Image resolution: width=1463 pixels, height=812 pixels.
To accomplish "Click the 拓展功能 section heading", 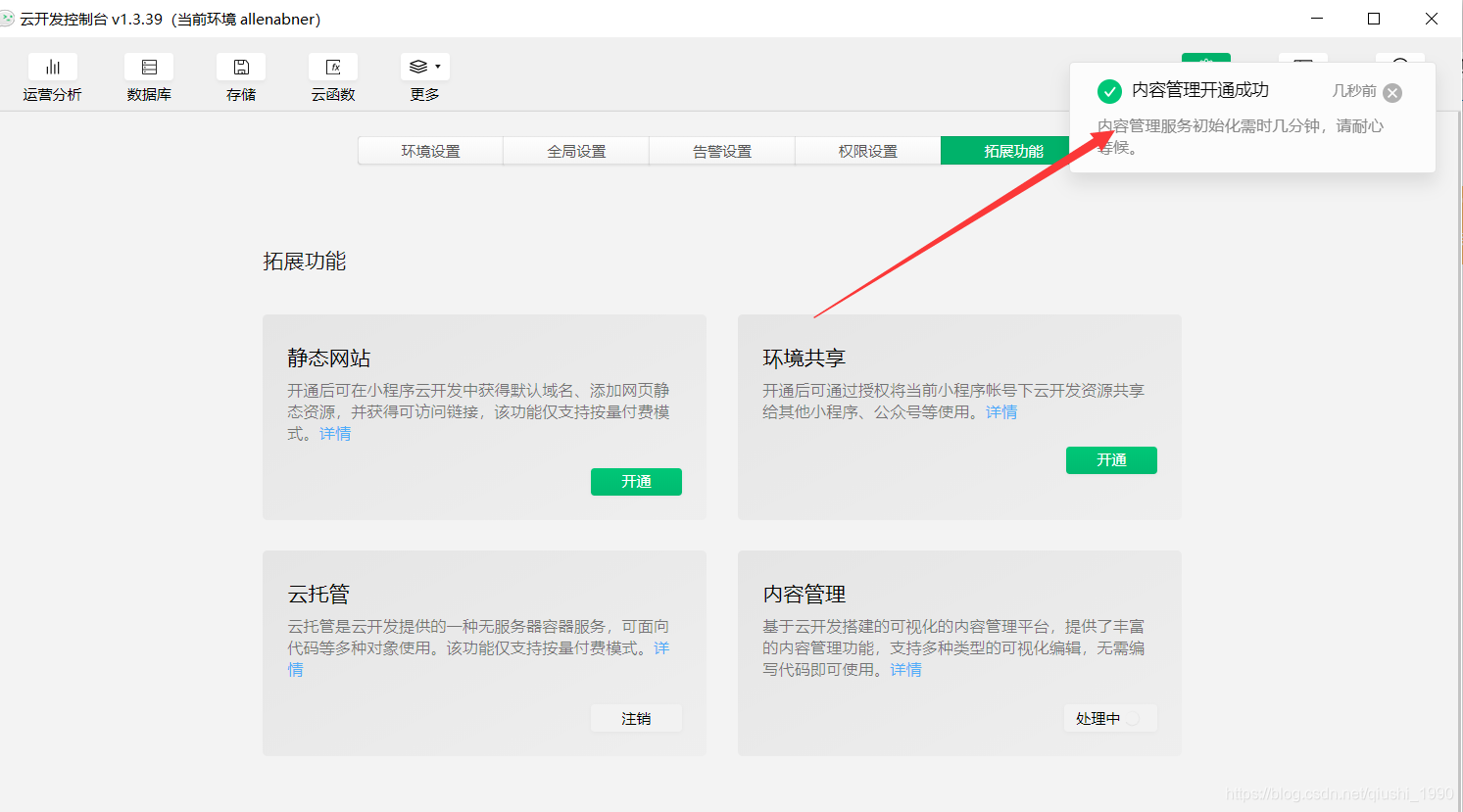I will (305, 262).
